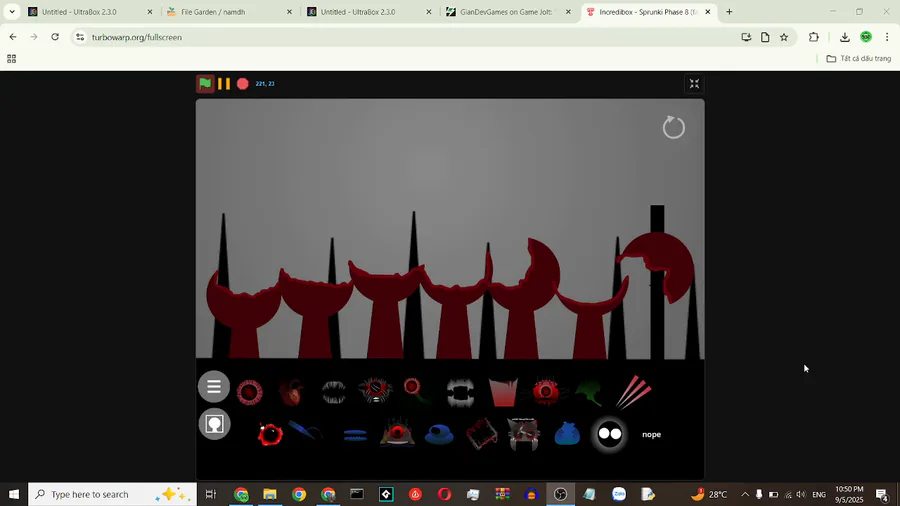Switch to the third tab, Untitled - UltraBox
900x506 pixels.
pyautogui.click(x=368, y=11)
